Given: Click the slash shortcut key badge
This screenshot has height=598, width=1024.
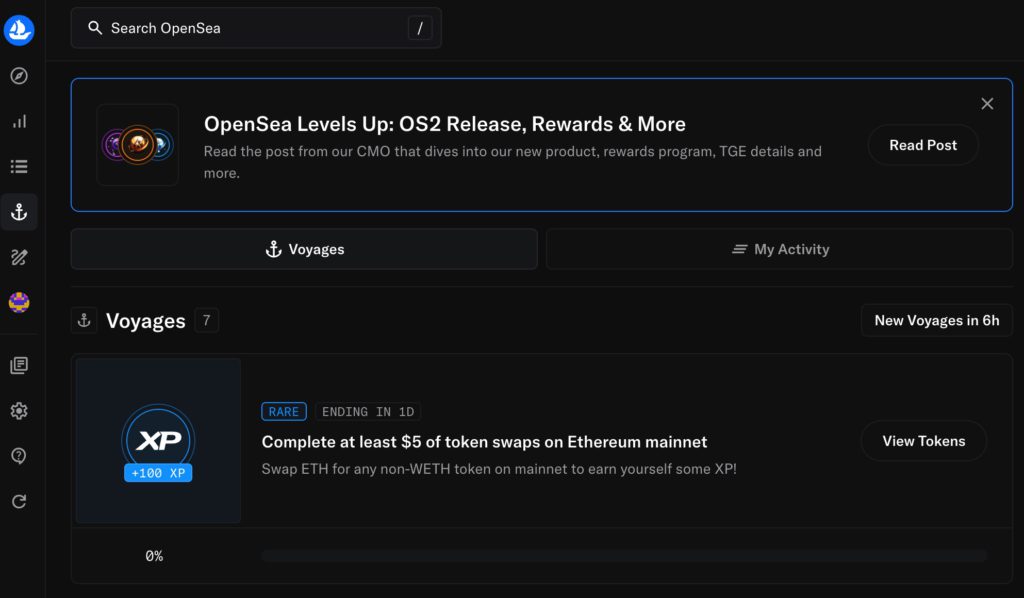Looking at the screenshot, I should (420, 28).
